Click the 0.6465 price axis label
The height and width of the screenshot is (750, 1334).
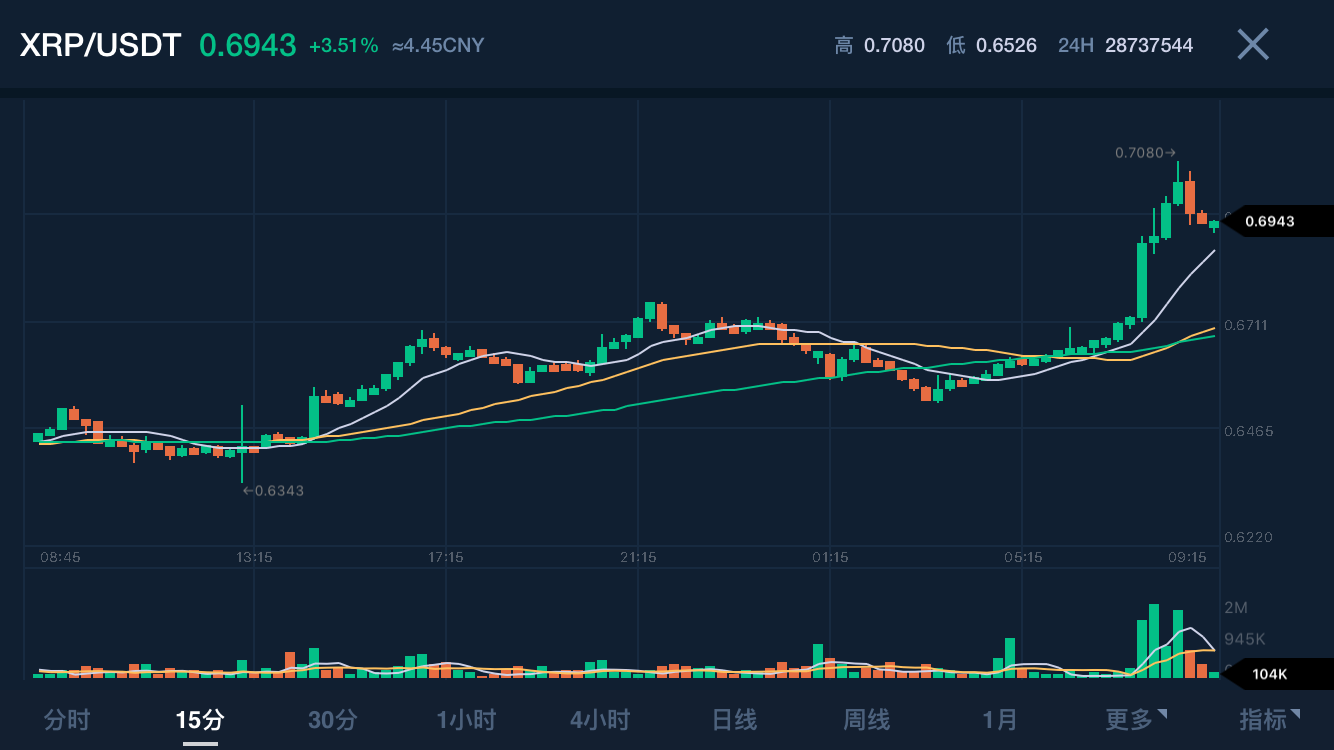pos(1249,432)
